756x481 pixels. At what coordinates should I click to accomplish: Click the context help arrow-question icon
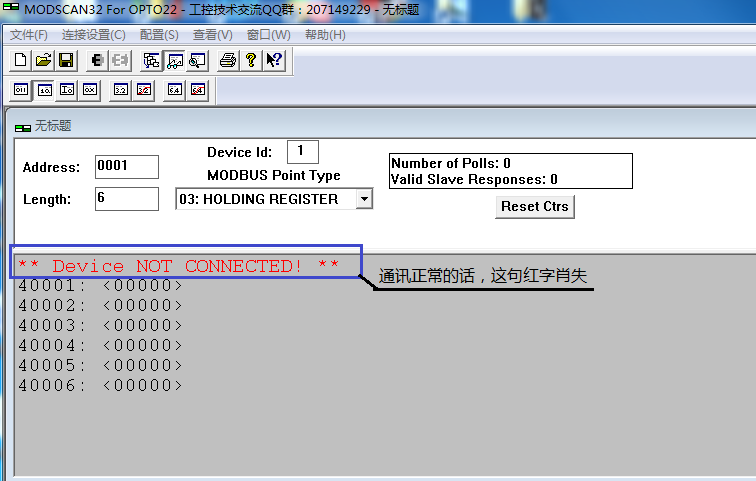(x=274, y=60)
